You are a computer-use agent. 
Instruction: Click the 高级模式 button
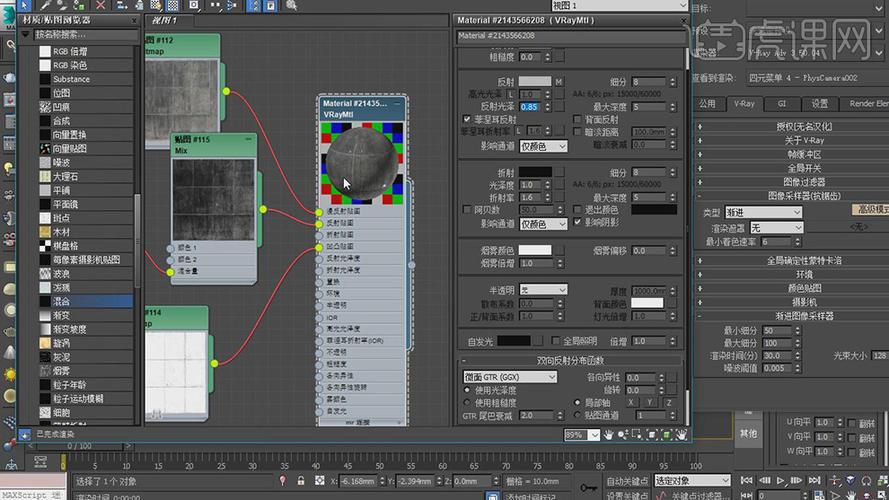point(868,209)
